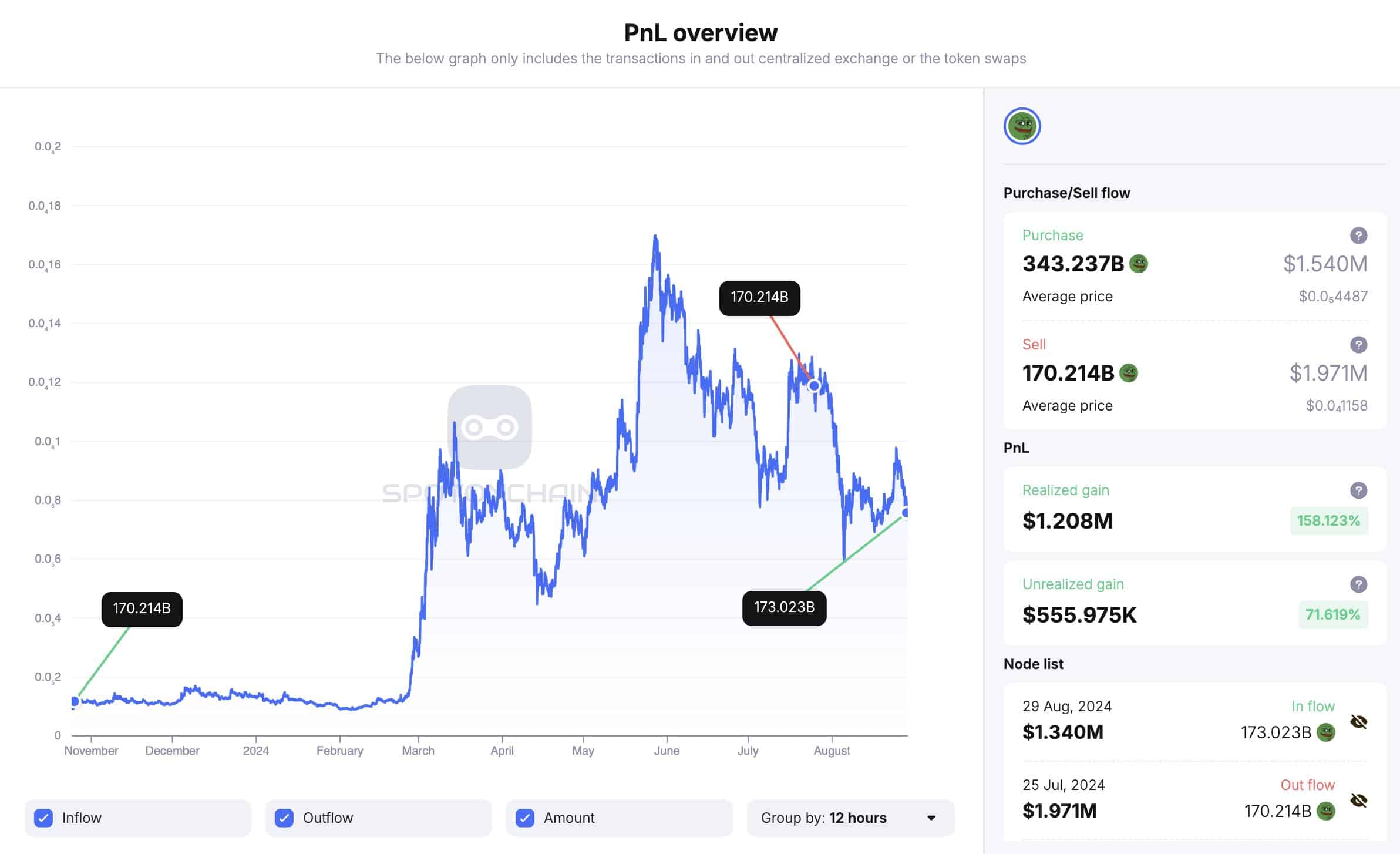Click the Purchase help question mark icon

point(1358,236)
